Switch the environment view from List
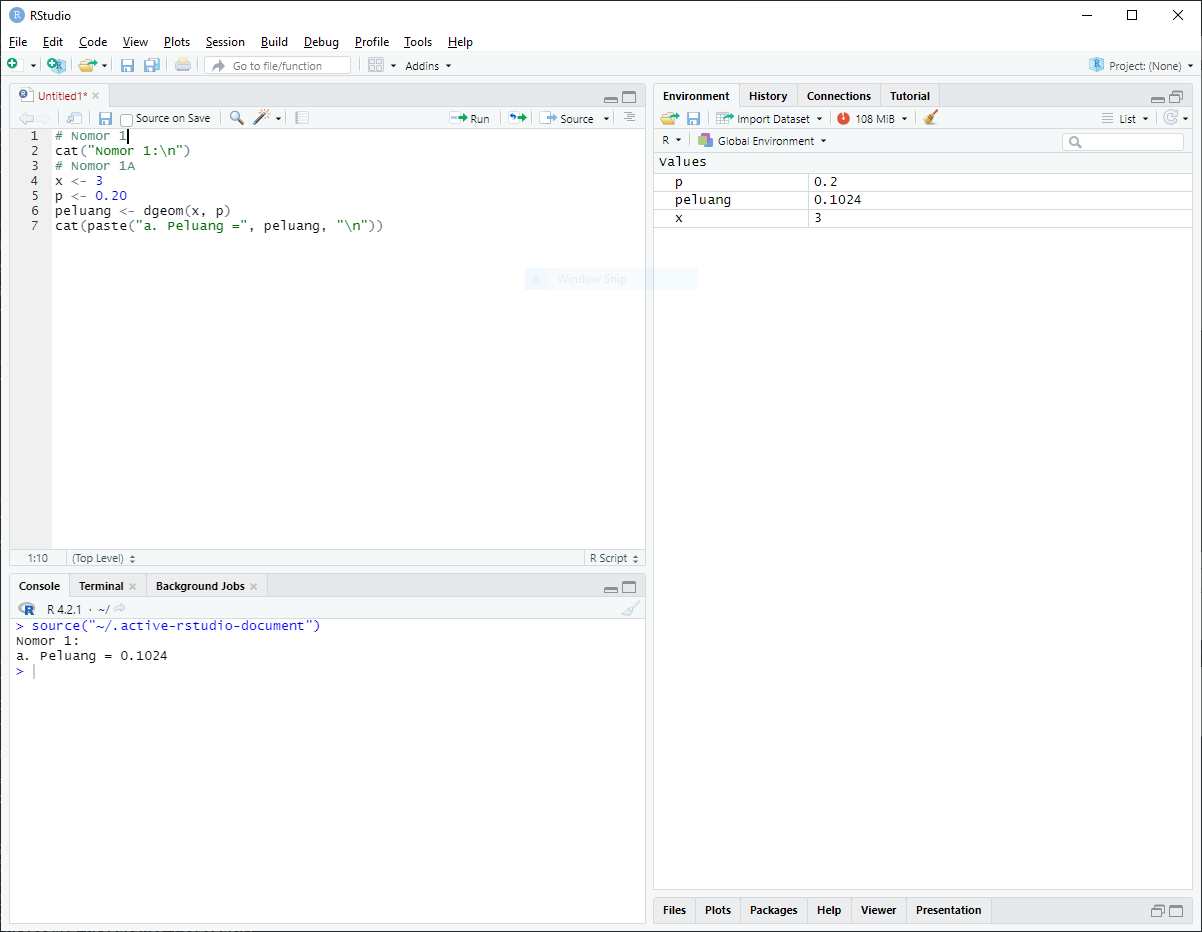Viewport: 1202px width, 932px height. click(x=1125, y=118)
